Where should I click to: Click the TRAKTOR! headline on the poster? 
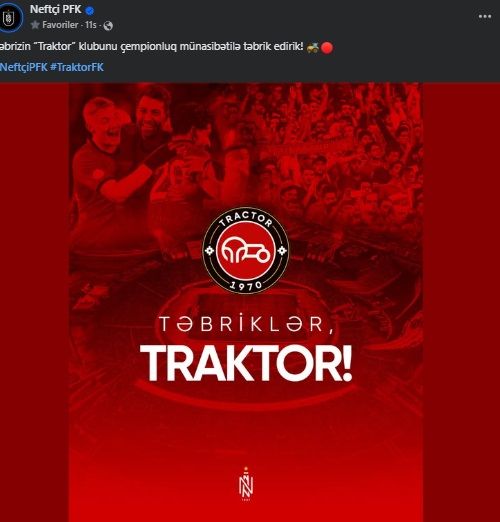[x=246, y=363]
